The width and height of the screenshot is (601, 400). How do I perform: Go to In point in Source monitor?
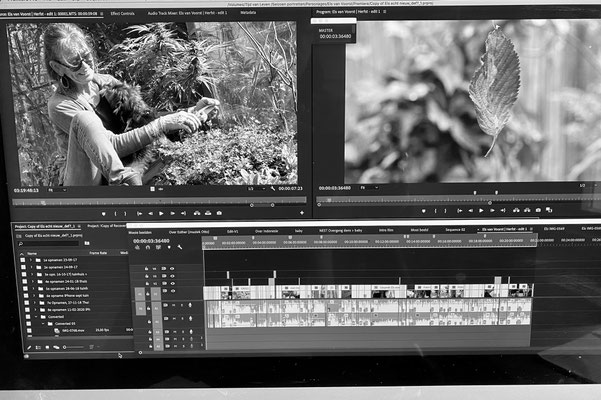tap(140, 213)
